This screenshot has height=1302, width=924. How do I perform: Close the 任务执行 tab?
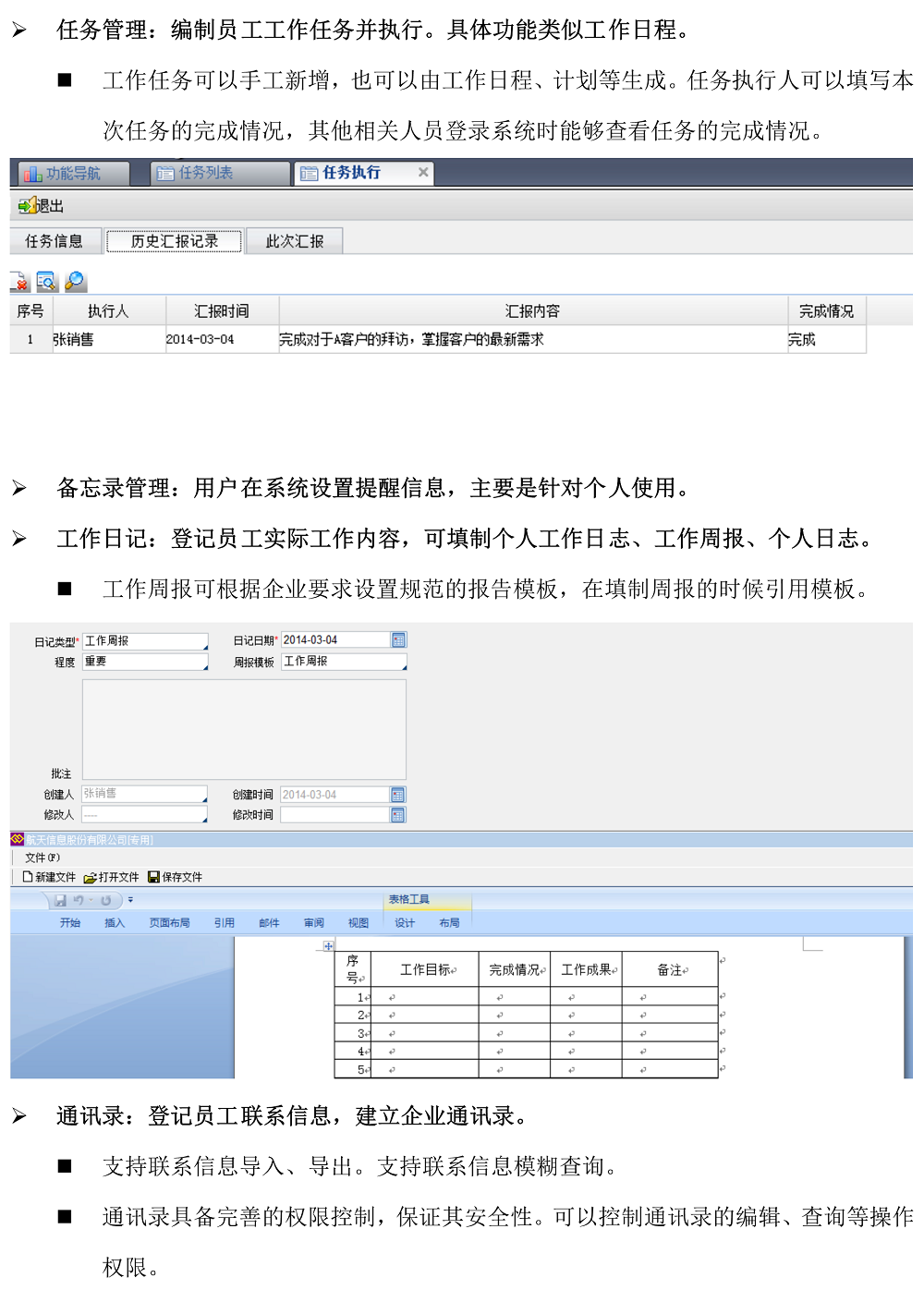click(x=423, y=172)
